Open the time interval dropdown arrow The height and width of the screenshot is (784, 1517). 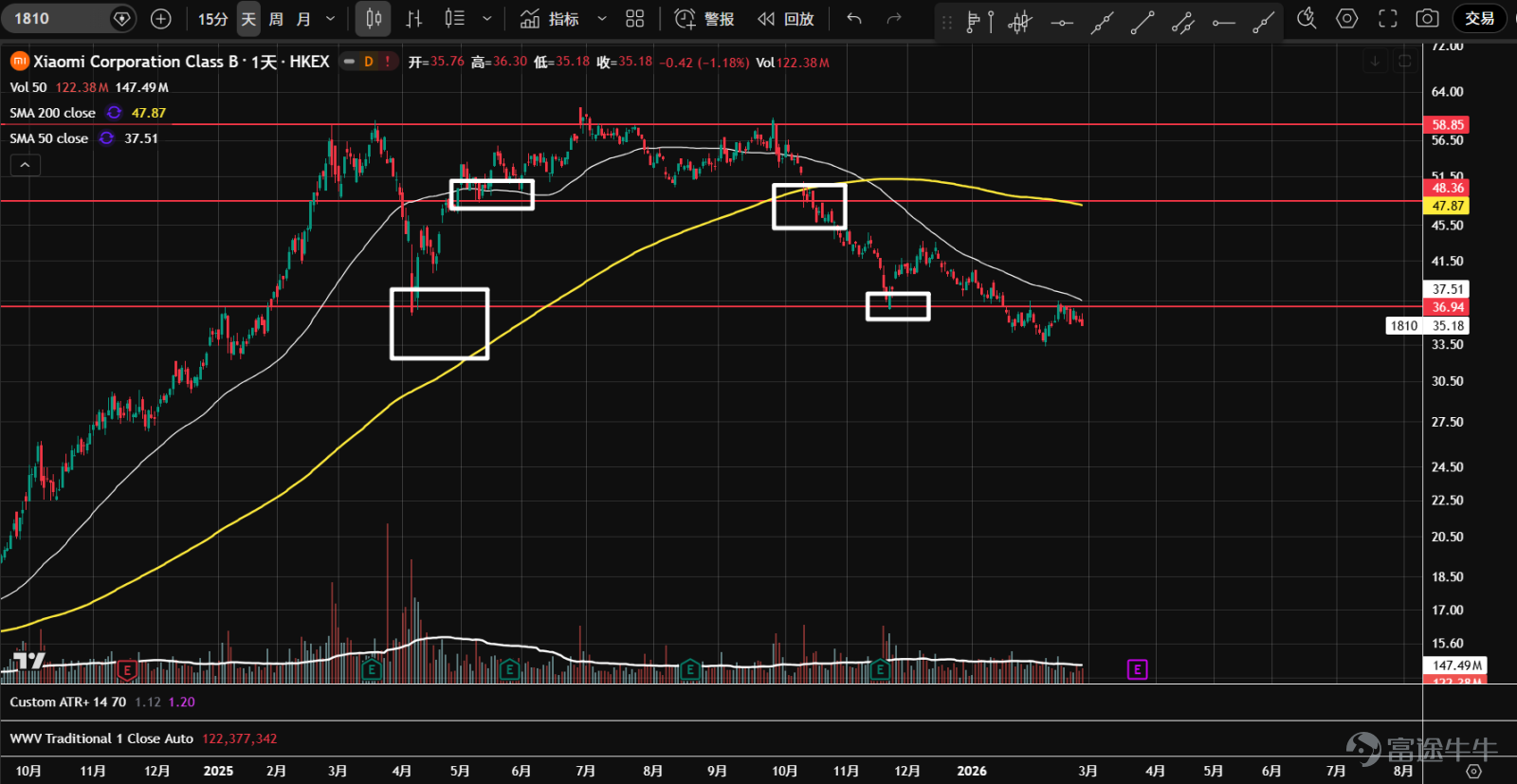coord(330,19)
